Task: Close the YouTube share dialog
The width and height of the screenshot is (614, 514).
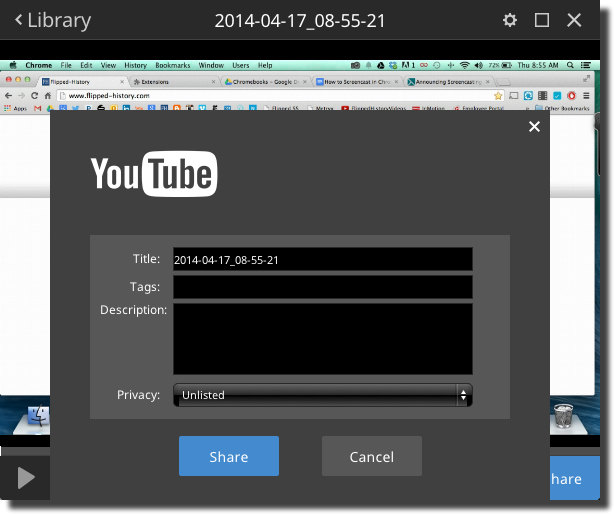Action: pos(534,126)
